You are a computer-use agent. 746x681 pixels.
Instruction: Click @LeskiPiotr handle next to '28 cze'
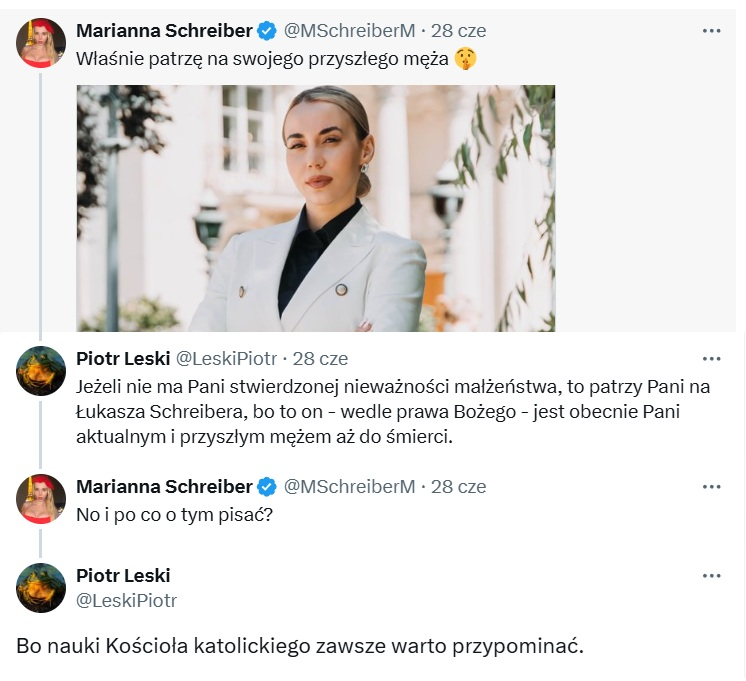point(227,358)
